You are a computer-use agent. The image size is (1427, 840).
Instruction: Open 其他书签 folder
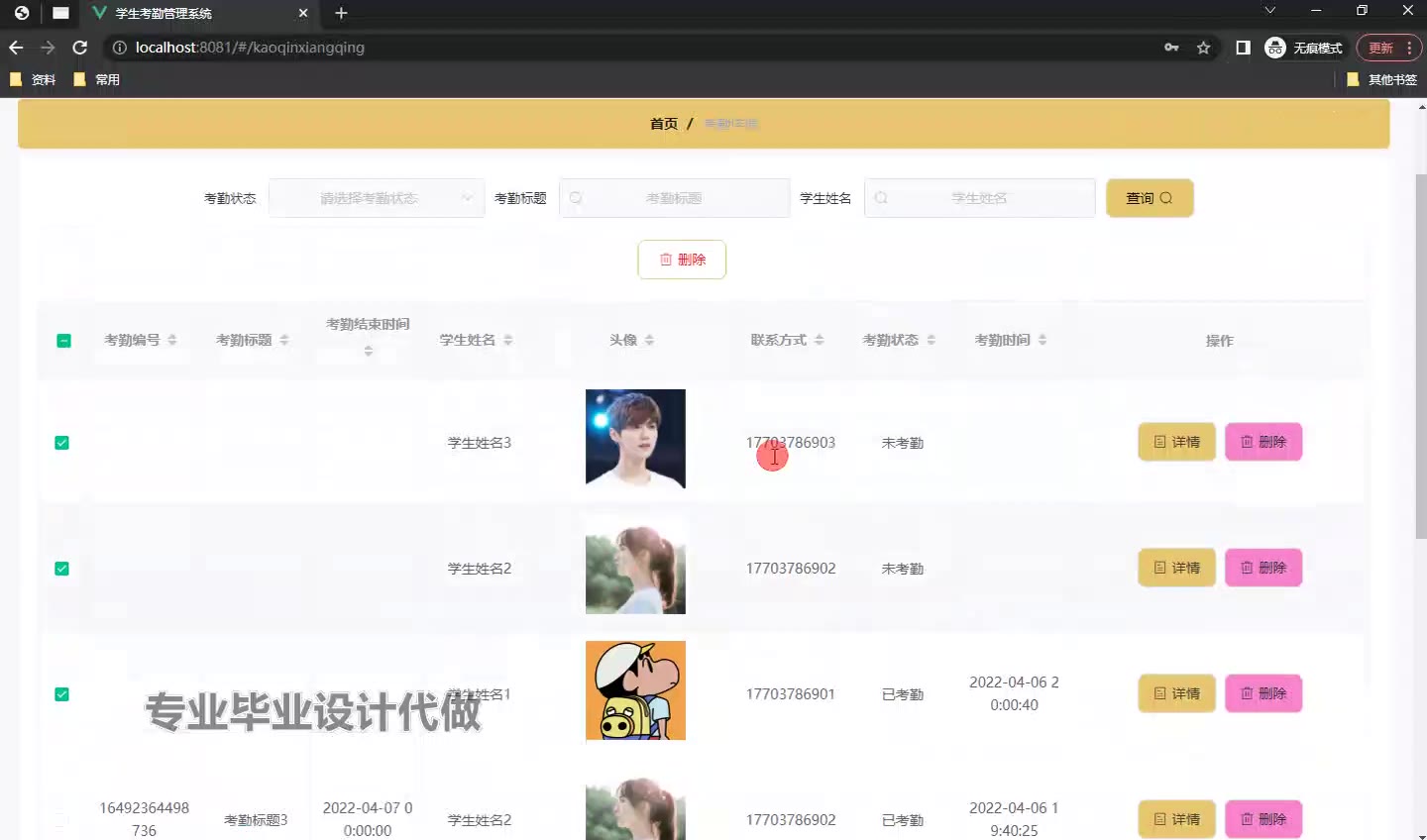pos(1382,79)
